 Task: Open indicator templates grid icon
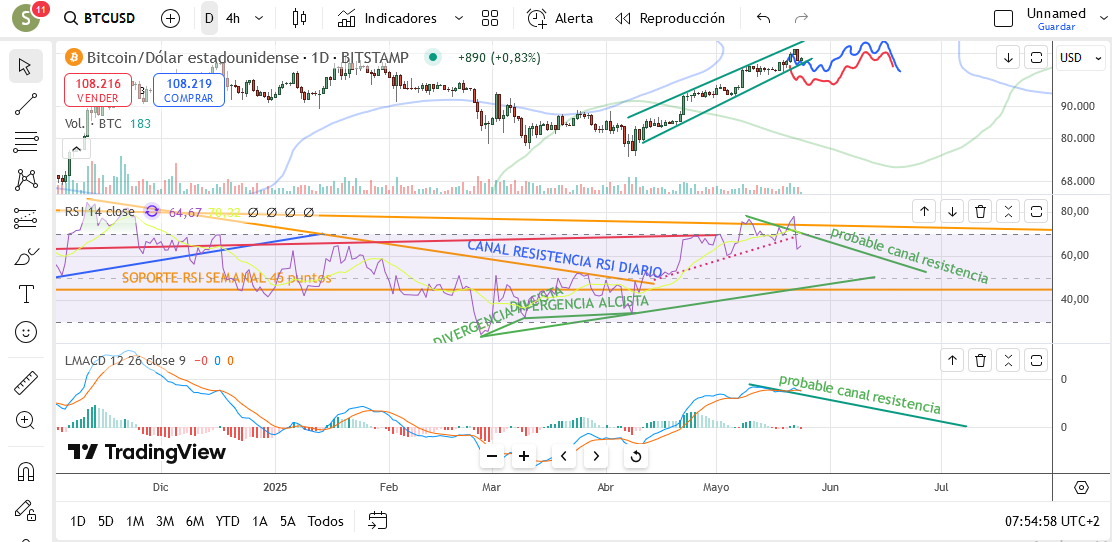coord(490,18)
